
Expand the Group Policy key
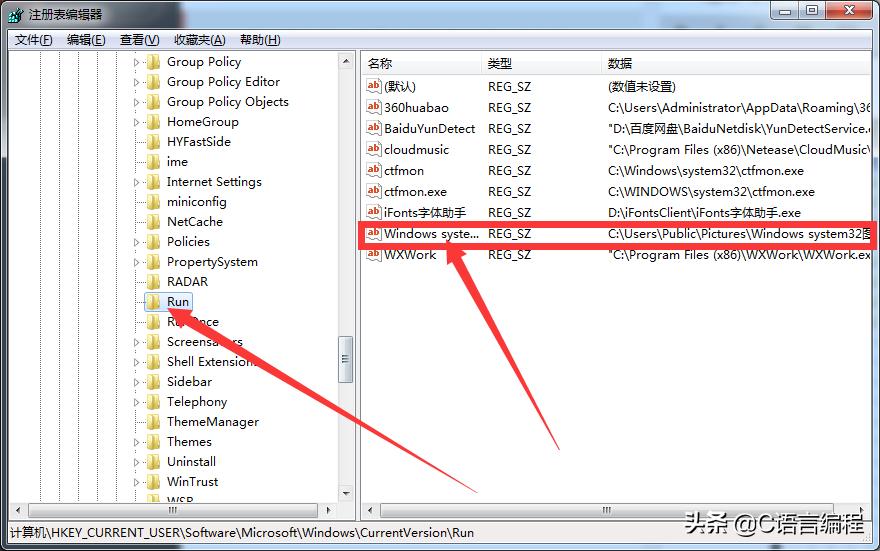[136, 62]
